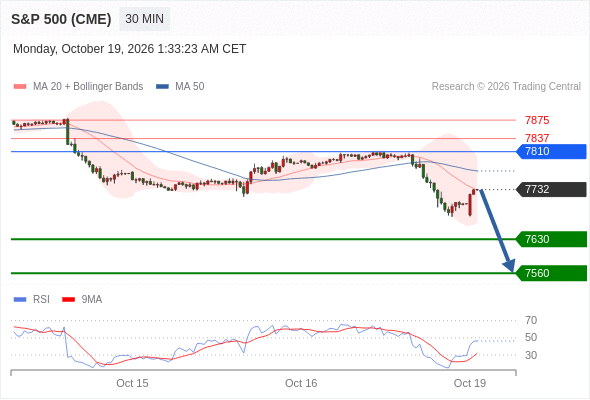Click the S&P 500 (CME) title
Viewport: 590px width, 400px height.
click(x=61, y=19)
